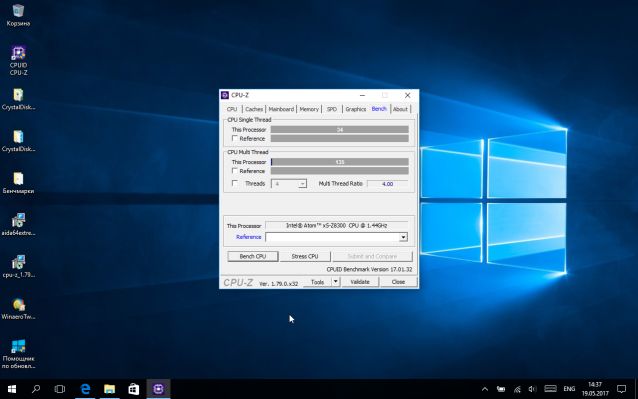Click the Validate button
Screen dimensions: 638x399
[x=360, y=281]
